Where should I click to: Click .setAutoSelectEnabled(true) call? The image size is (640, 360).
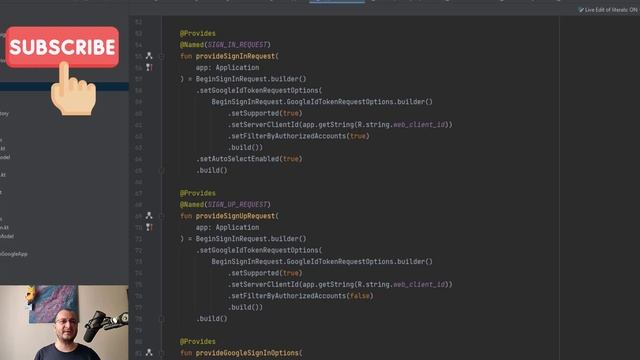pos(249,159)
